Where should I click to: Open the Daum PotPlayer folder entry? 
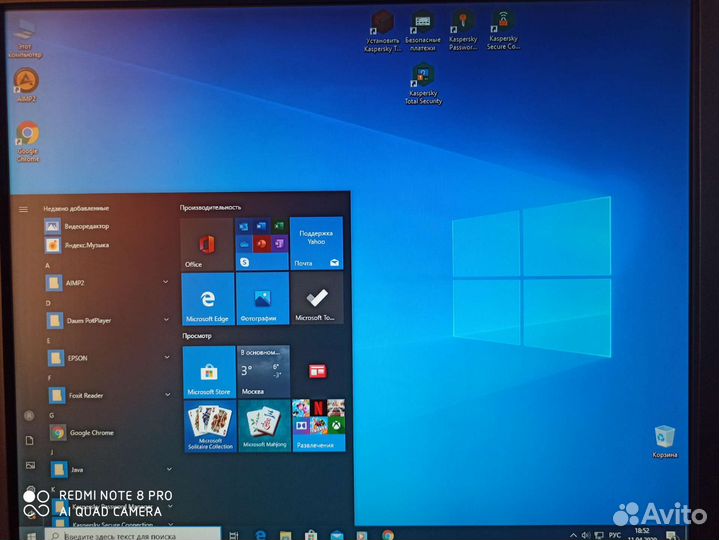[109, 320]
